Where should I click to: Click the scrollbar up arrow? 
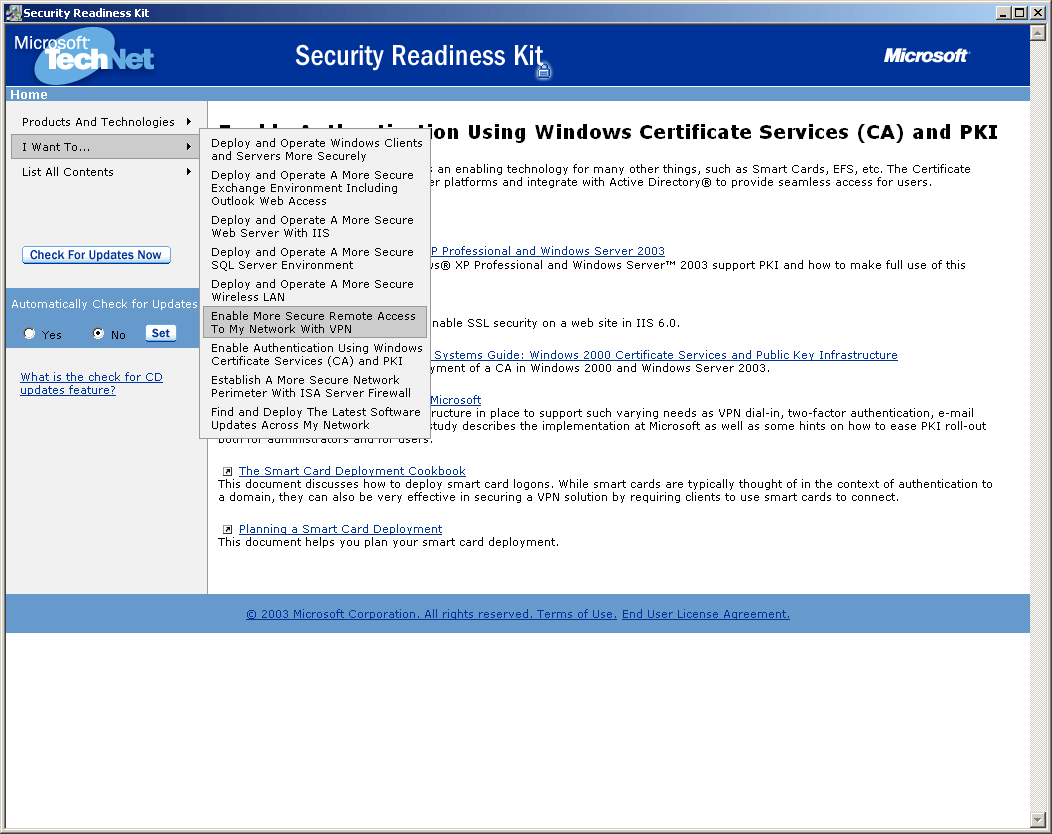click(1038, 32)
